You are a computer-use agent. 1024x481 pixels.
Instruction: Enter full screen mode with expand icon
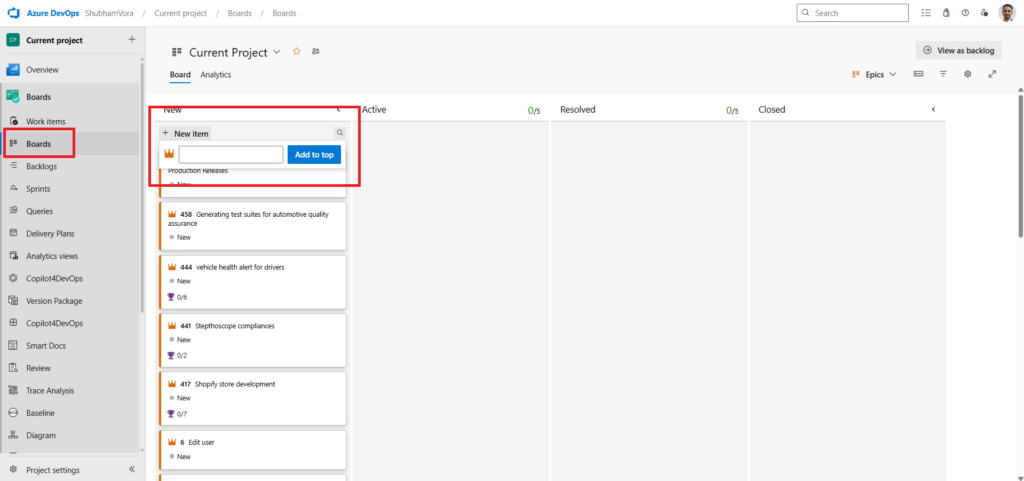(x=992, y=74)
